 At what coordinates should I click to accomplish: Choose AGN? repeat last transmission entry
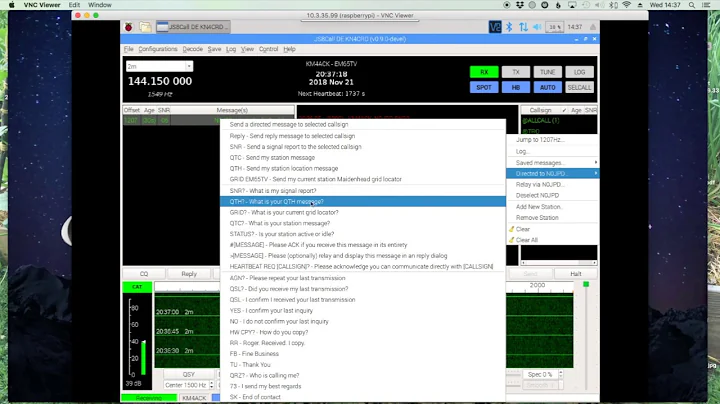(363, 278)
